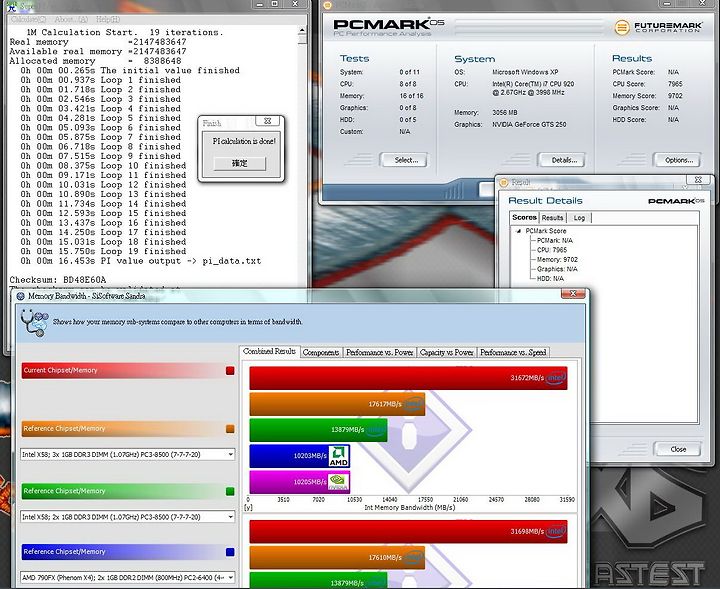This screenshot has height=589, width=720.
Task: Close the Finish dialog with its X
Action: (268, 121)
